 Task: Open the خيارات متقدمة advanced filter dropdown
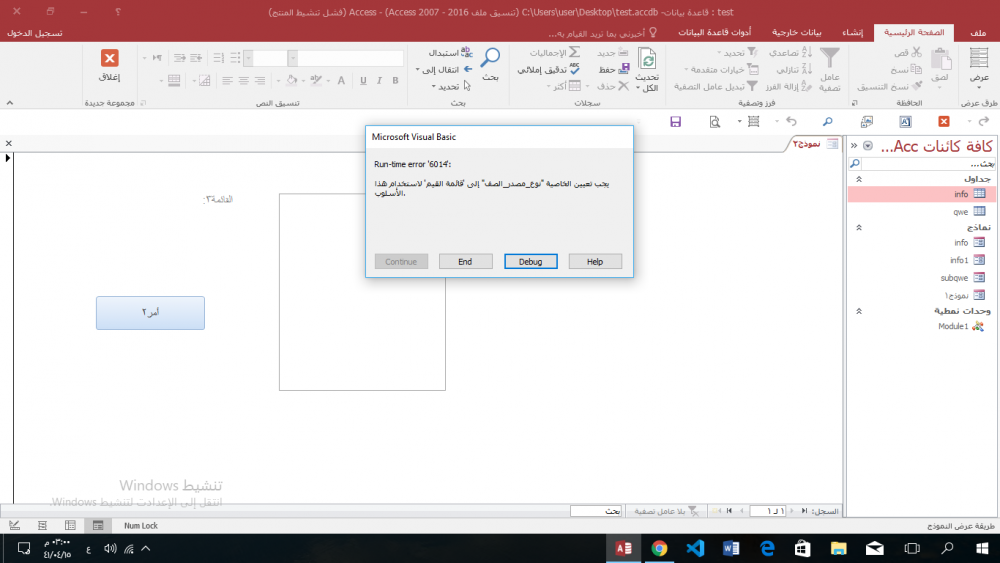coord(721,69)
